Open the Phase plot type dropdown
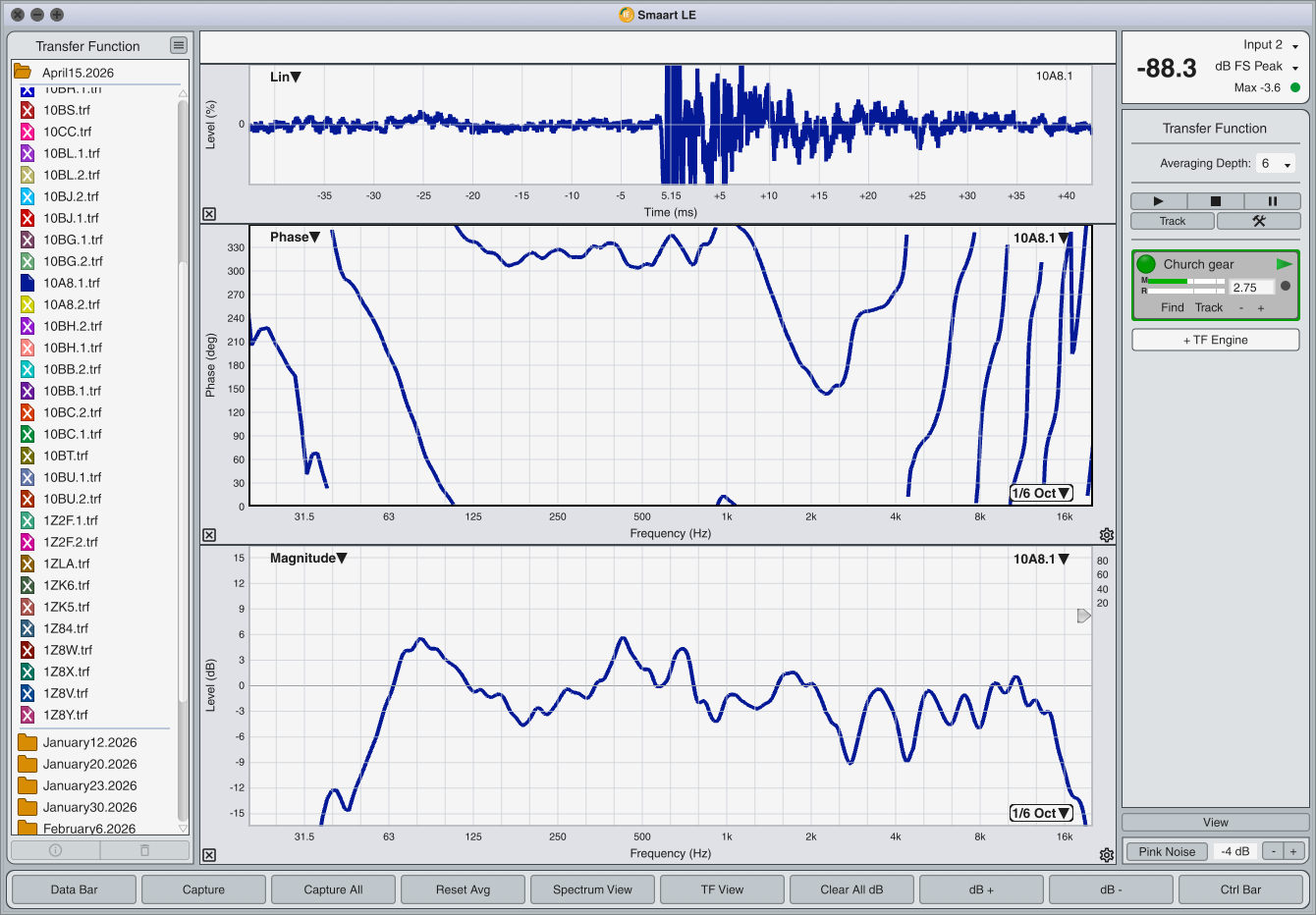Viewport: 1316px width, 915px height. point(295,237)
